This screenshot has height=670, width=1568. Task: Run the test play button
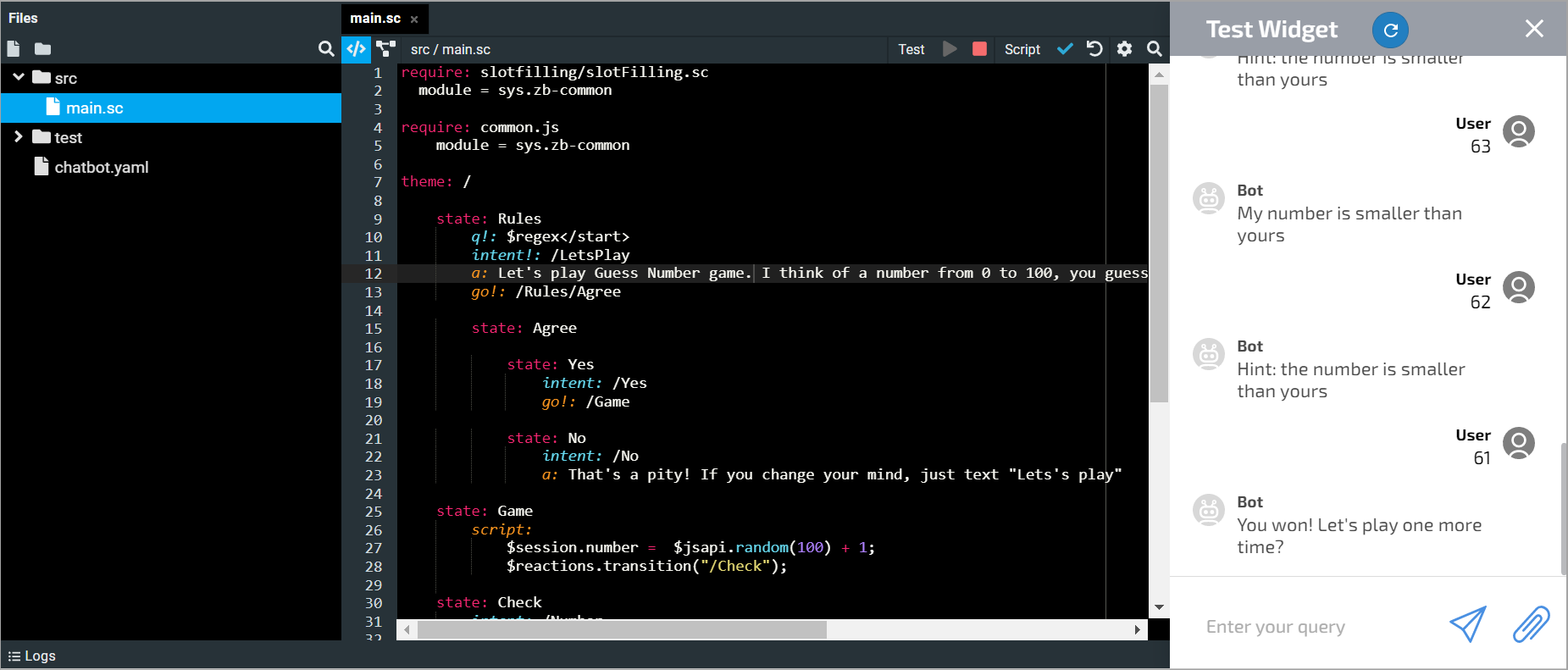coord(950,49)
